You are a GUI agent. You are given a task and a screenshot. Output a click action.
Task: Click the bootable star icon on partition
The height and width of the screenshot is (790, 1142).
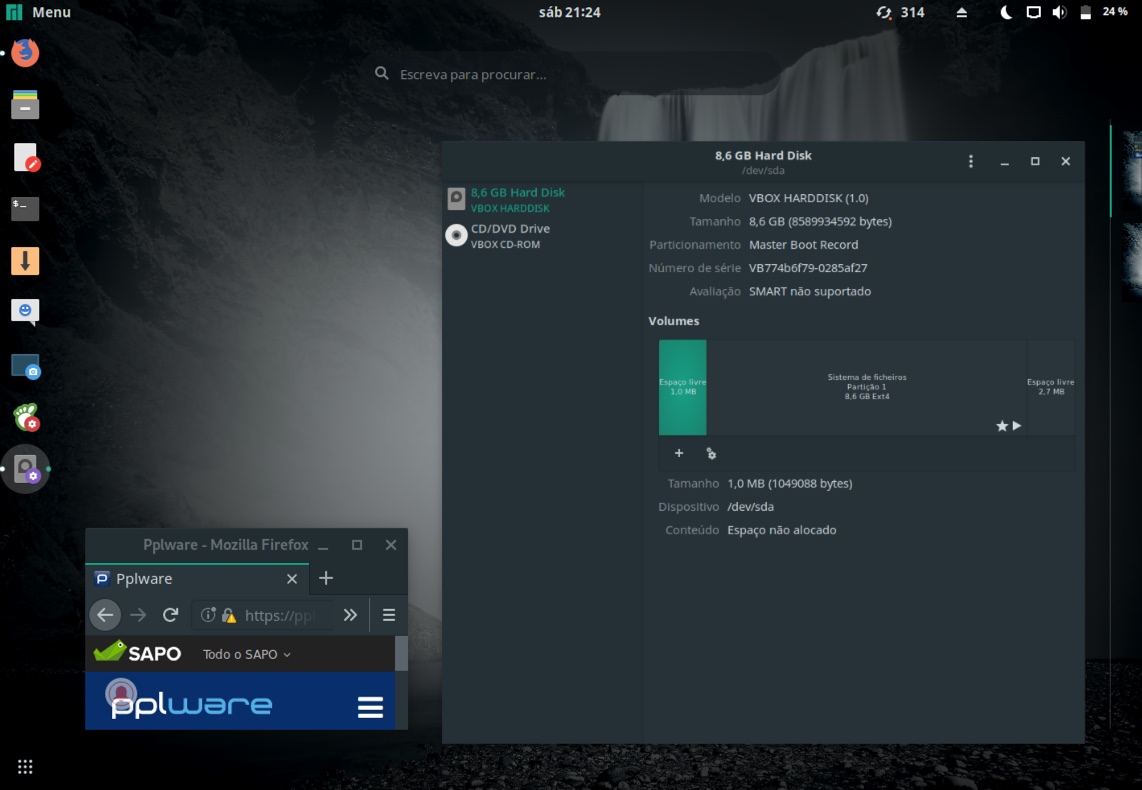(1001, 426)
